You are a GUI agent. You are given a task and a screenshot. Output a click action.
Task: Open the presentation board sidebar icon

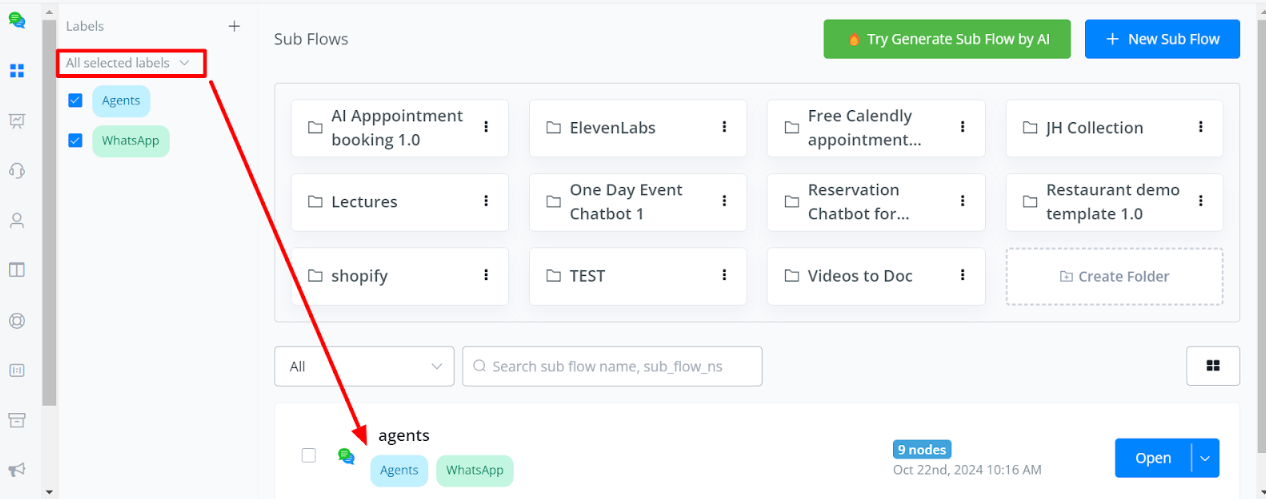coord(17,121)
